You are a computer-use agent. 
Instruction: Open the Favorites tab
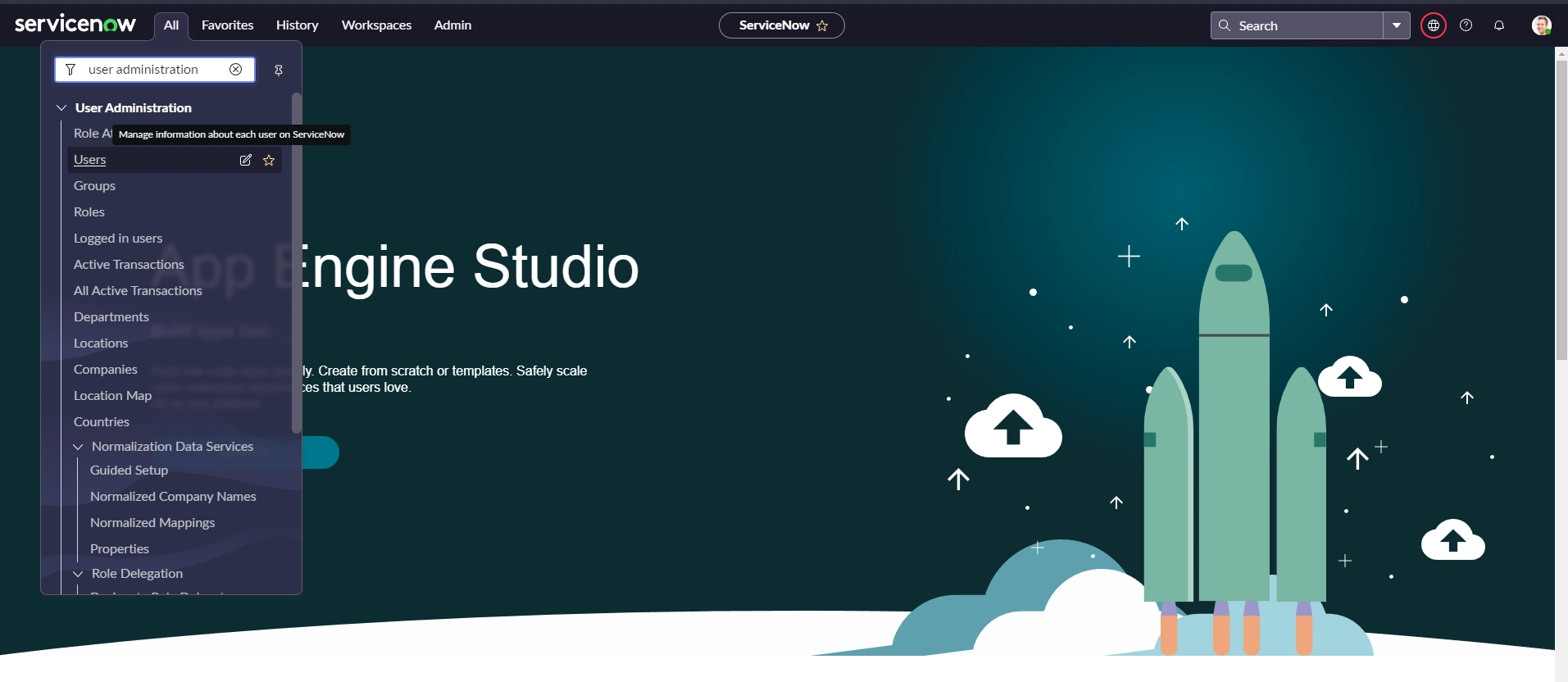click(227, 25)
